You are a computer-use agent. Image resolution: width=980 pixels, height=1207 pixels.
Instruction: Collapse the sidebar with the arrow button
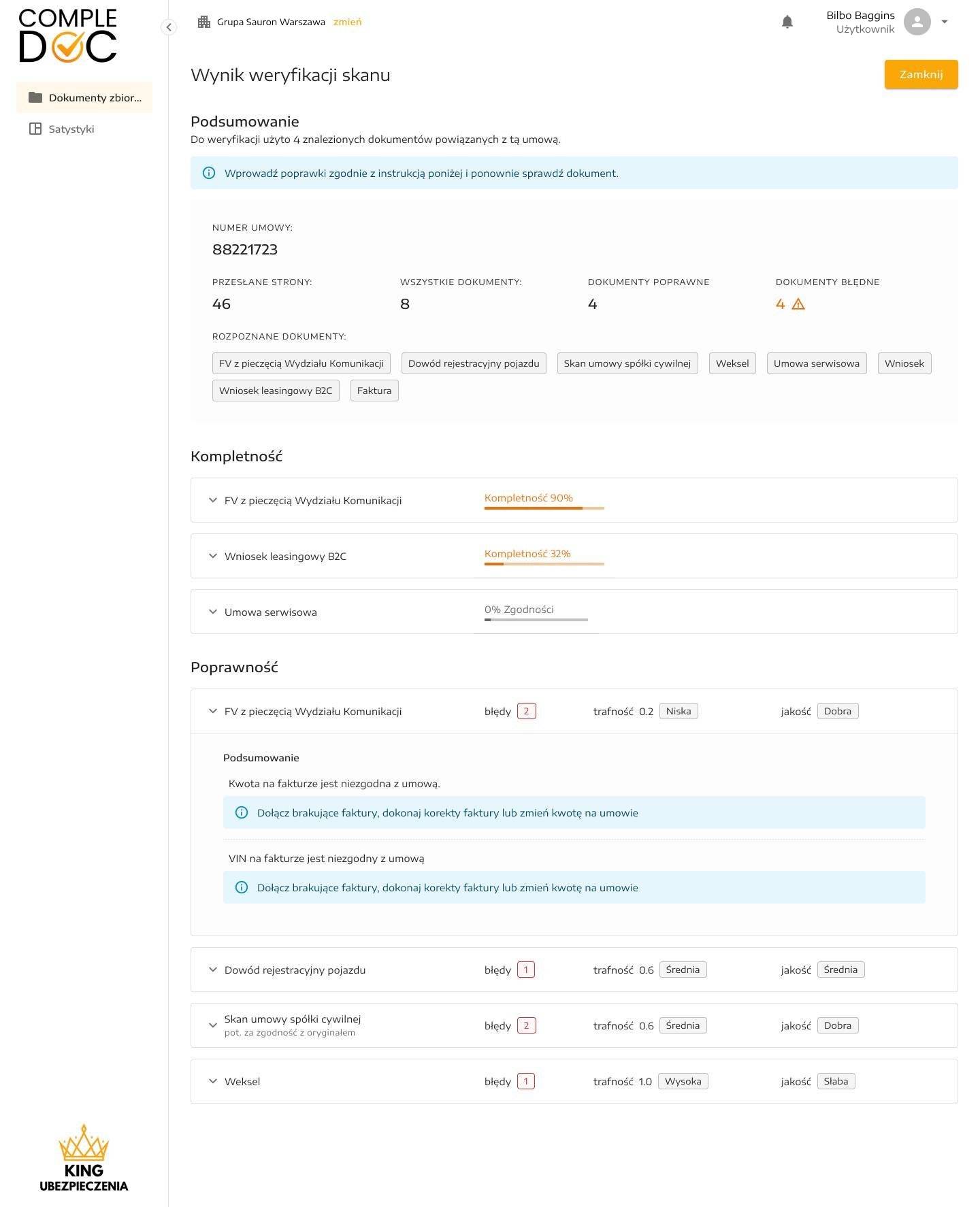tap(169, 27)
